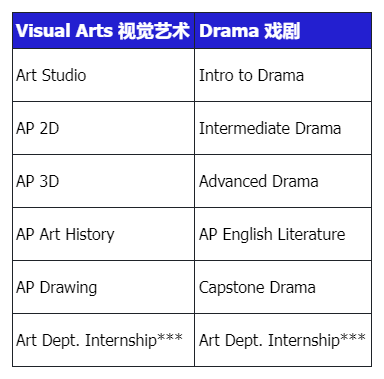The height and width of the screenshot is (379, 384).
Task: Click the Chinese text 视觉艺术 in header
Action: pos(154,31)
